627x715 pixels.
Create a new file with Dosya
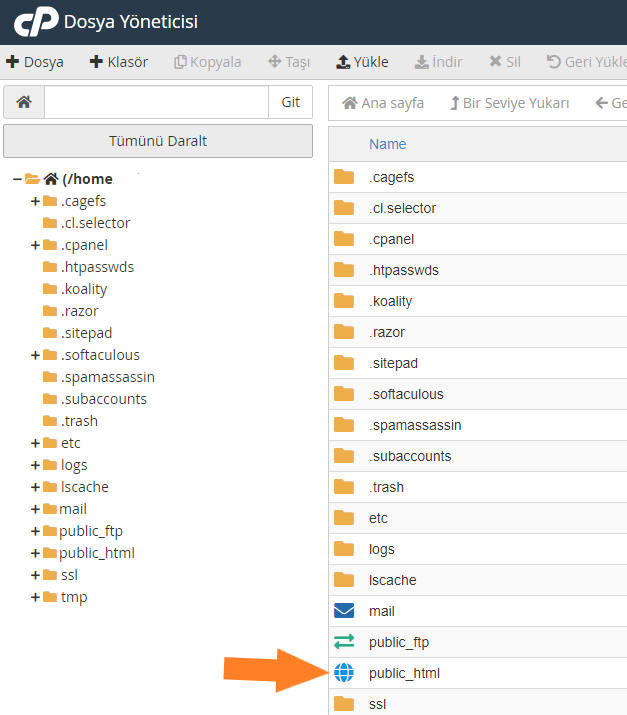click(x=35, y=62)
